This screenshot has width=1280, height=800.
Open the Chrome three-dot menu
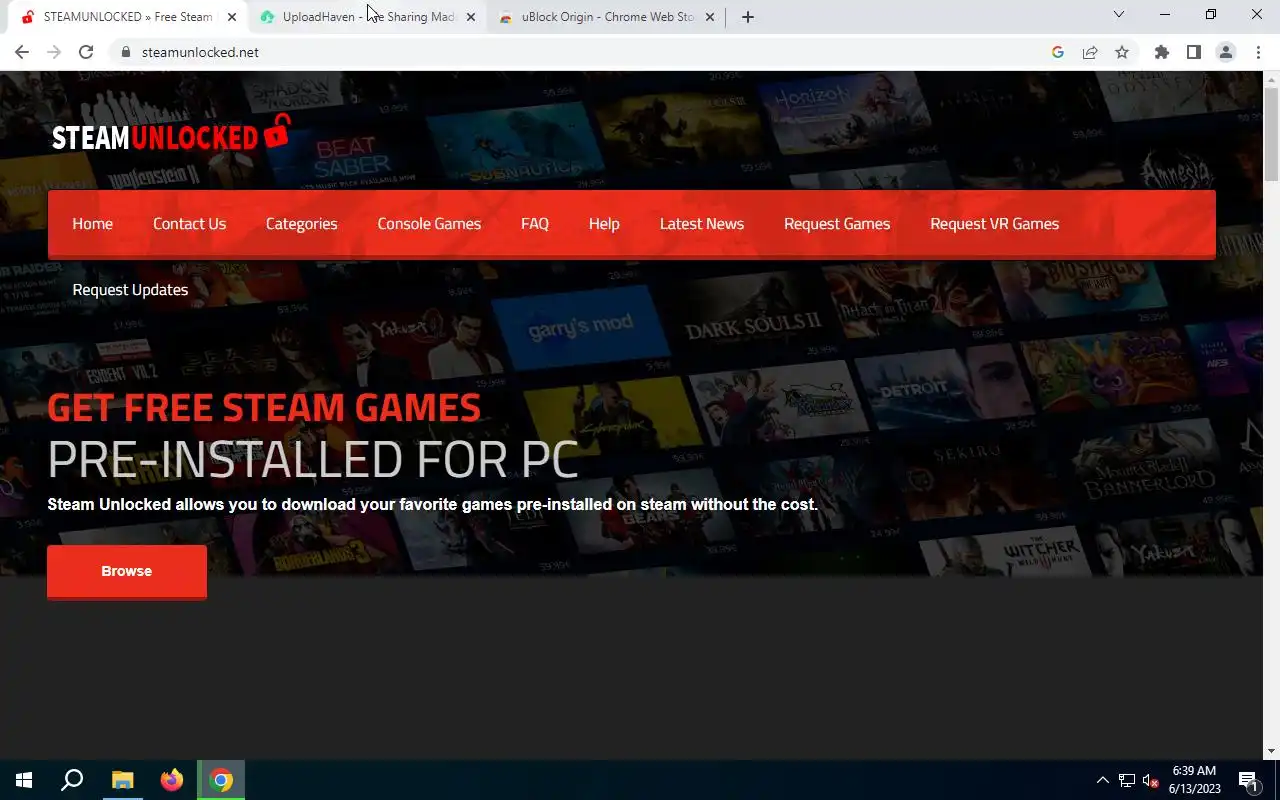[x=1258, y=52]
